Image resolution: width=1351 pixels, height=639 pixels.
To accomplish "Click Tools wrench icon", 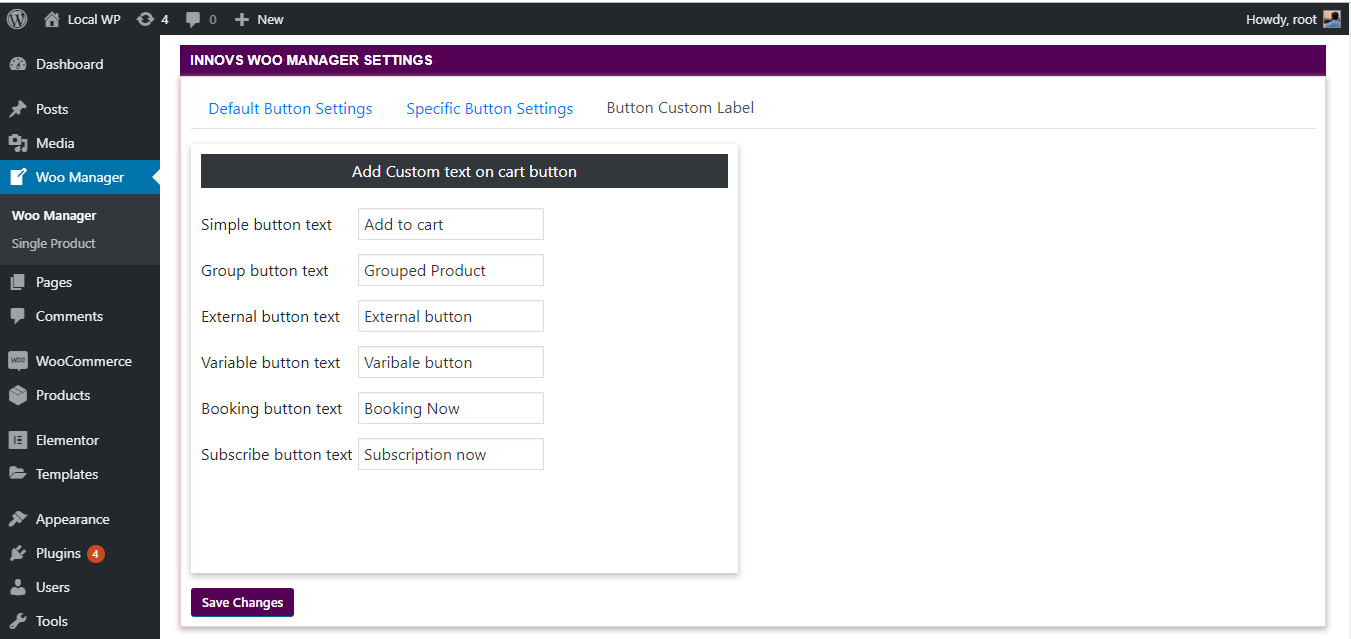I will (x=18, y=621).
